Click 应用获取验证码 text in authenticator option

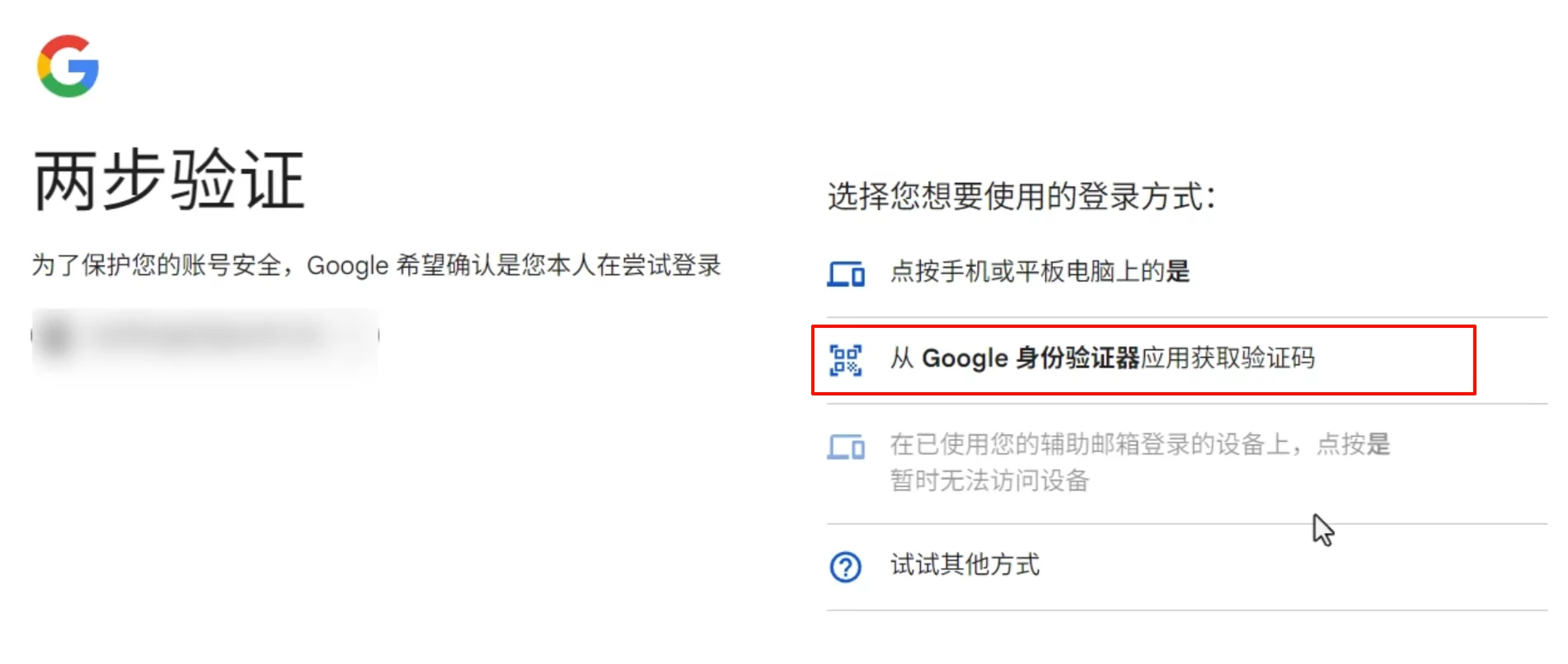tap(1228, 359)
